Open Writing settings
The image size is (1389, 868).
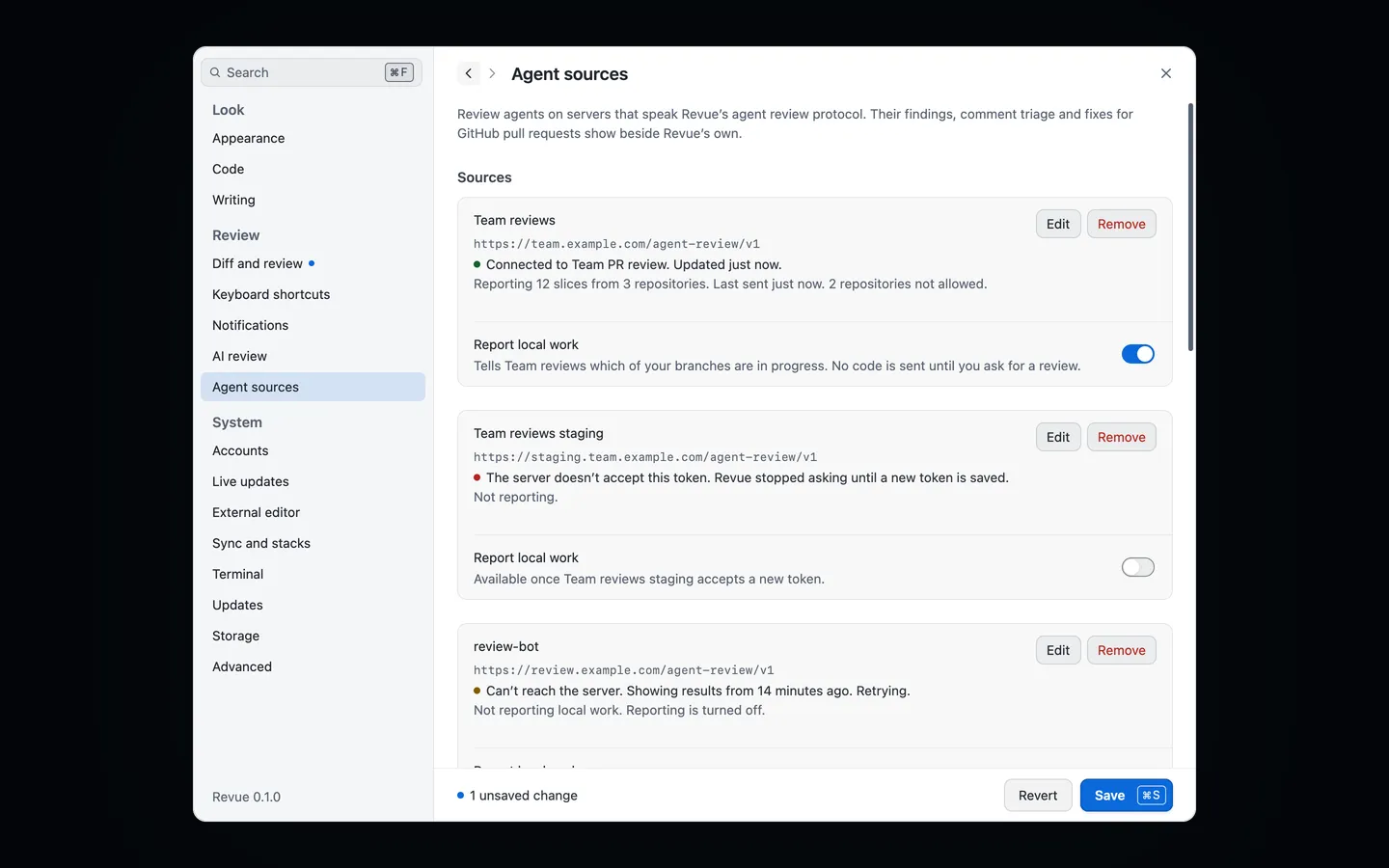pos(313,200)
